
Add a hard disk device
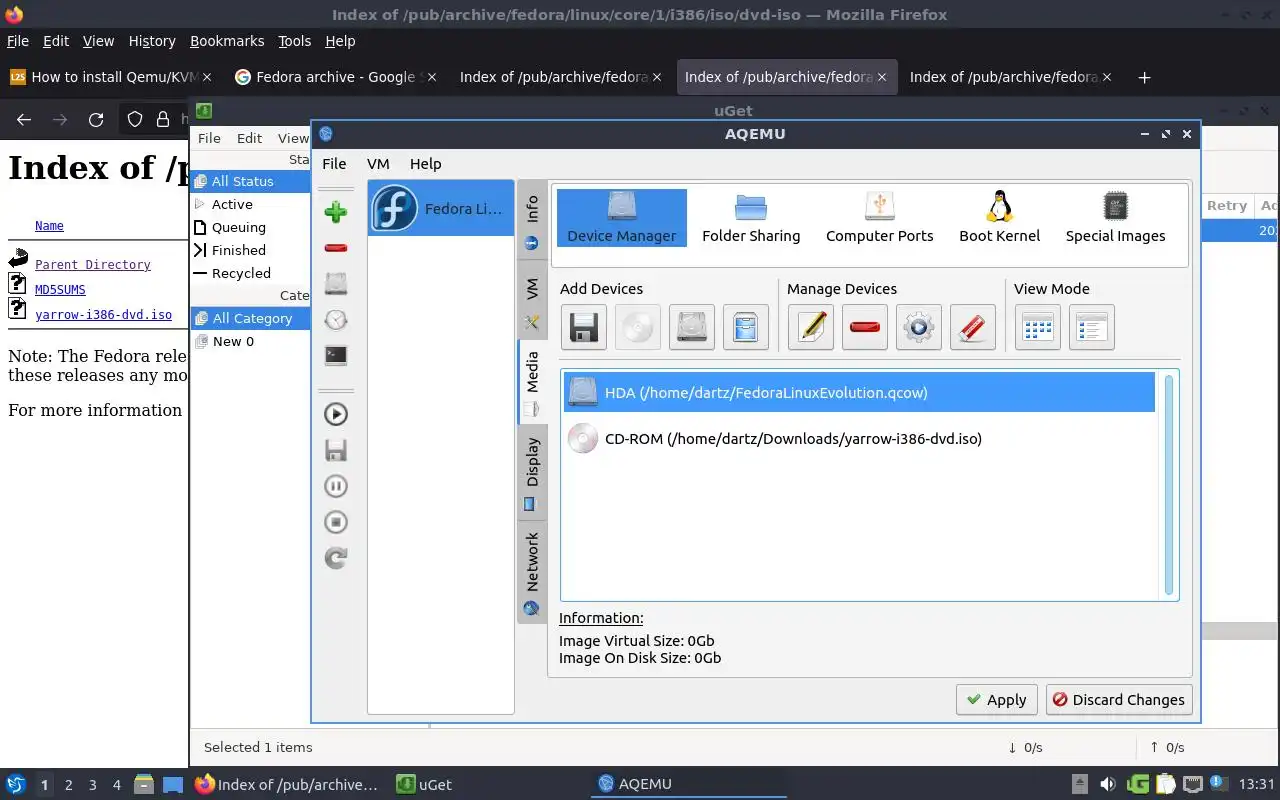[692, 327]
